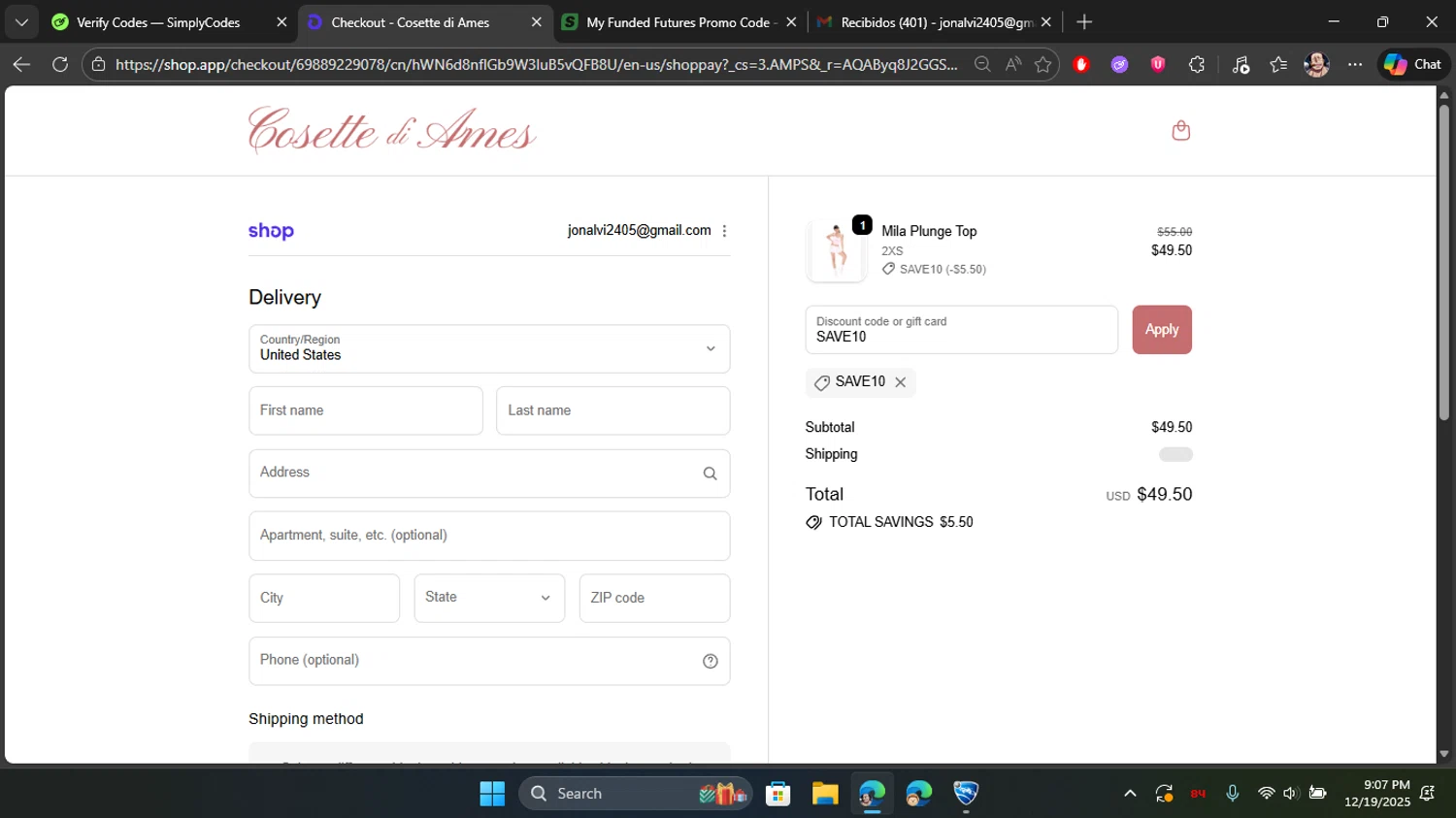The height and width of the screenshot is (818, 1456).
Task: Click the First name field
Action: 366,410
